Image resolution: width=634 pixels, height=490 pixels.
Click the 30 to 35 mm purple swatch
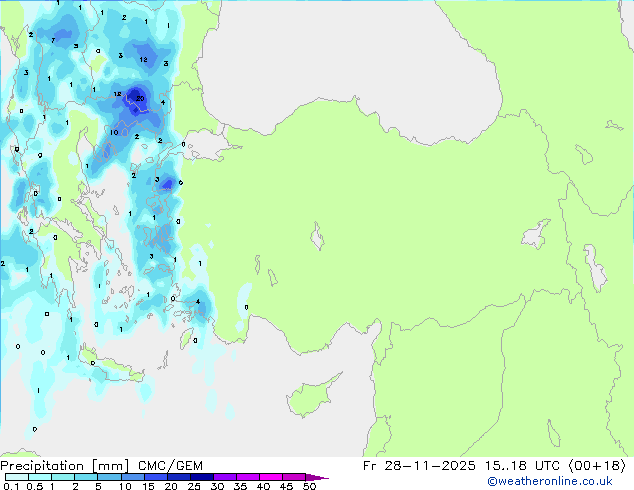pyautogui.click(x=225, y=477)
